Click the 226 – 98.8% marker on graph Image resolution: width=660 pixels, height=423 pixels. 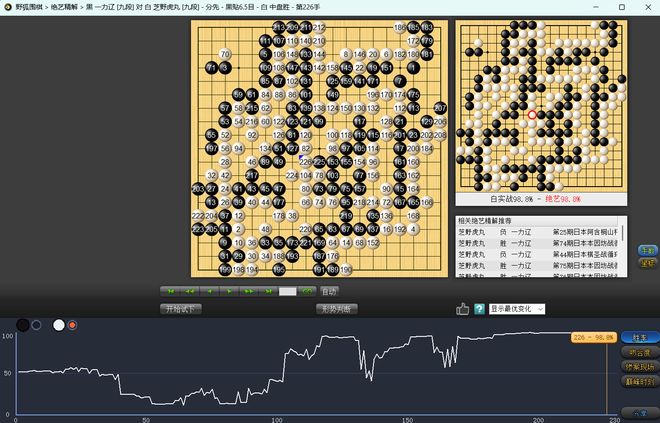593,338
